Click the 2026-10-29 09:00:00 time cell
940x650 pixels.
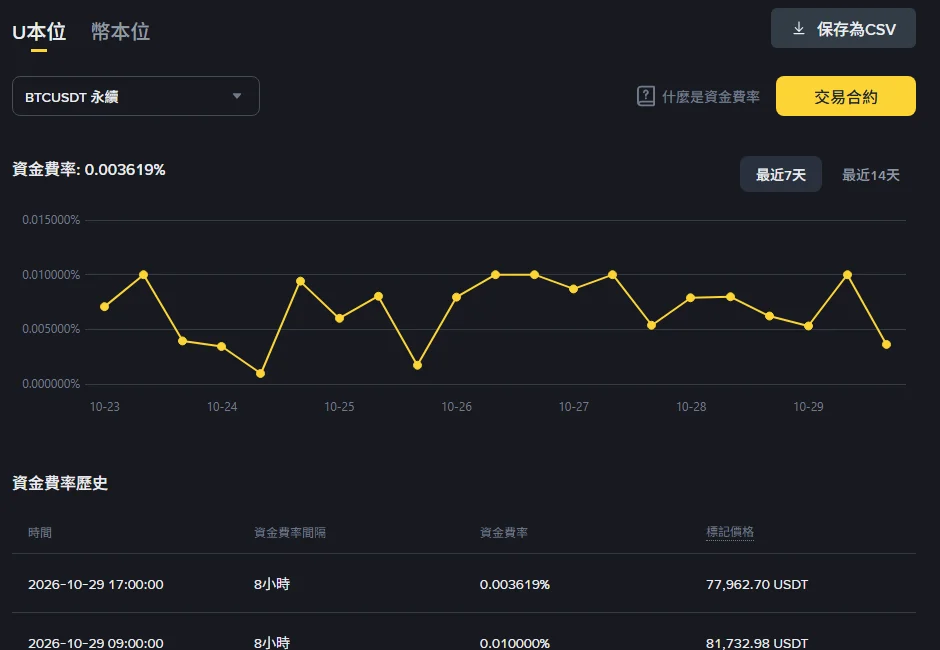click(x=95, y=643)
